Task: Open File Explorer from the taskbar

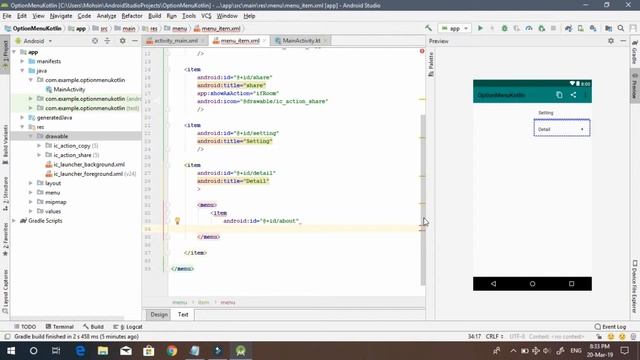Action: click(x=103, y=351)
